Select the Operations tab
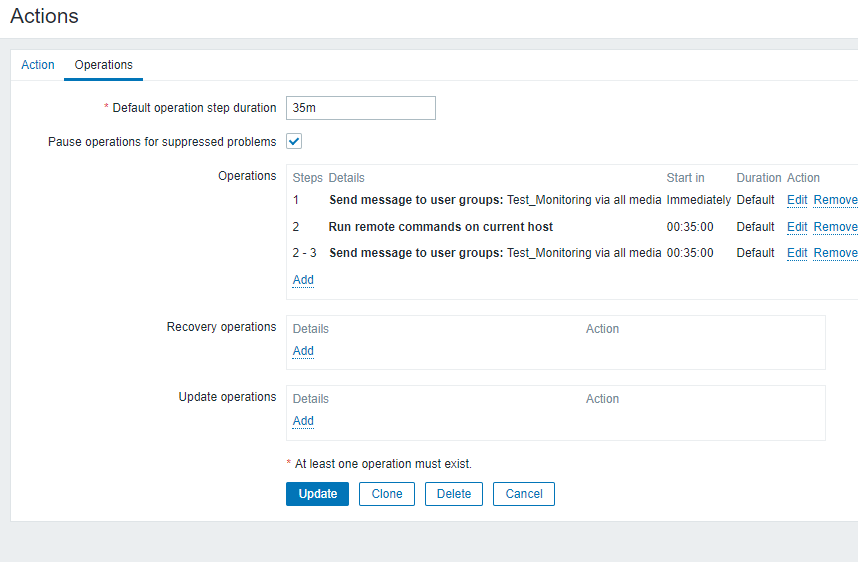The height and width of the screenshot is (562, 858). (x=103, y=65)
